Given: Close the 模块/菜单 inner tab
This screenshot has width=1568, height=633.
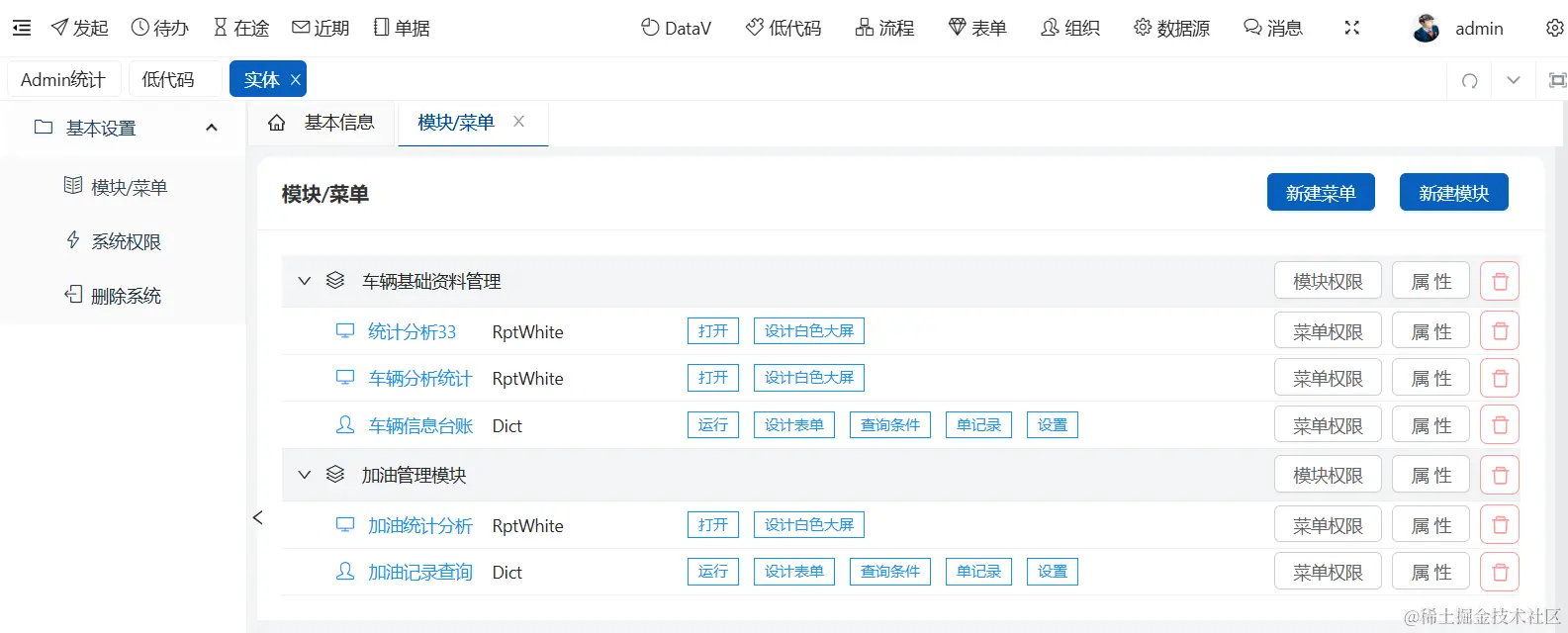Looking at the screenshot, I should 518,122.
